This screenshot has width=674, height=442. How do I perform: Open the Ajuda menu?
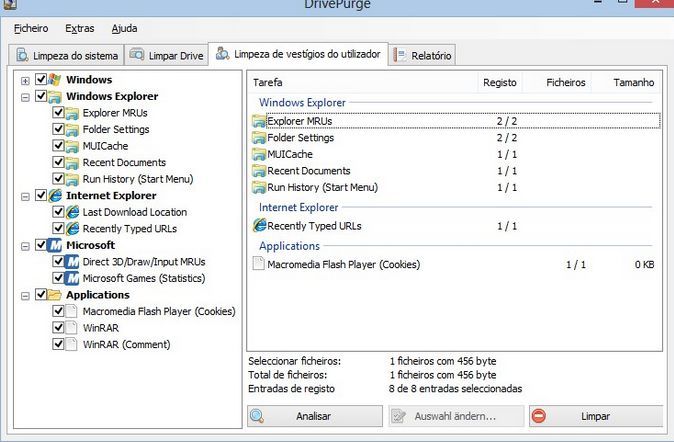(x=125, y=29)
